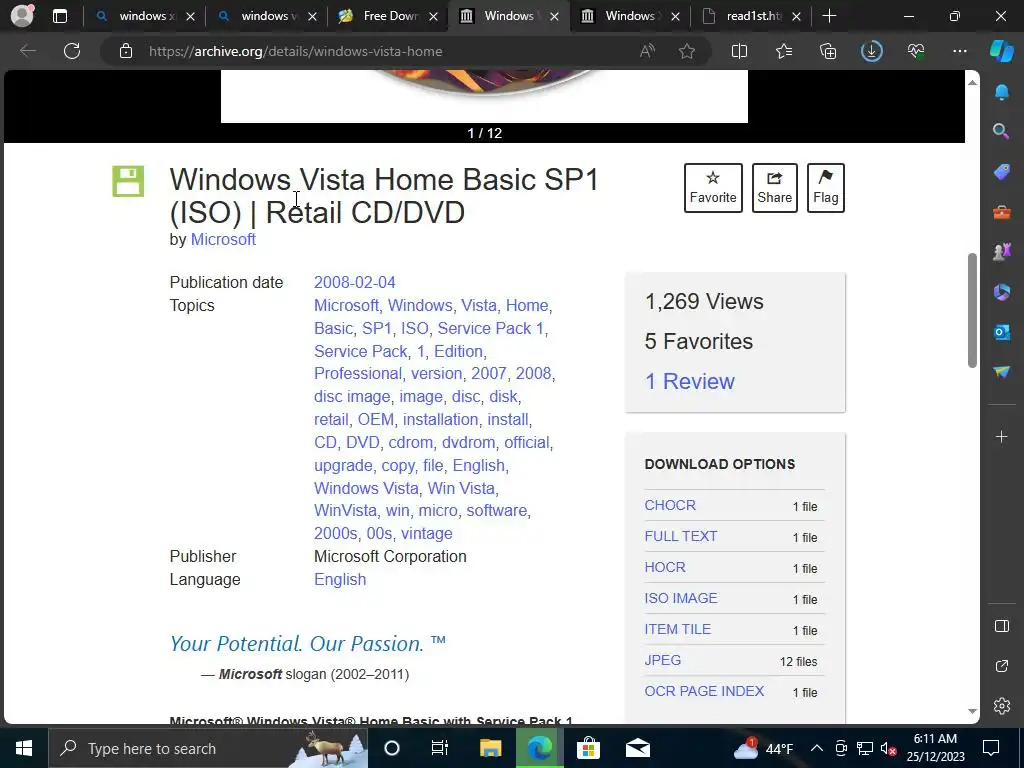Open the English language link

click(340, 579)
